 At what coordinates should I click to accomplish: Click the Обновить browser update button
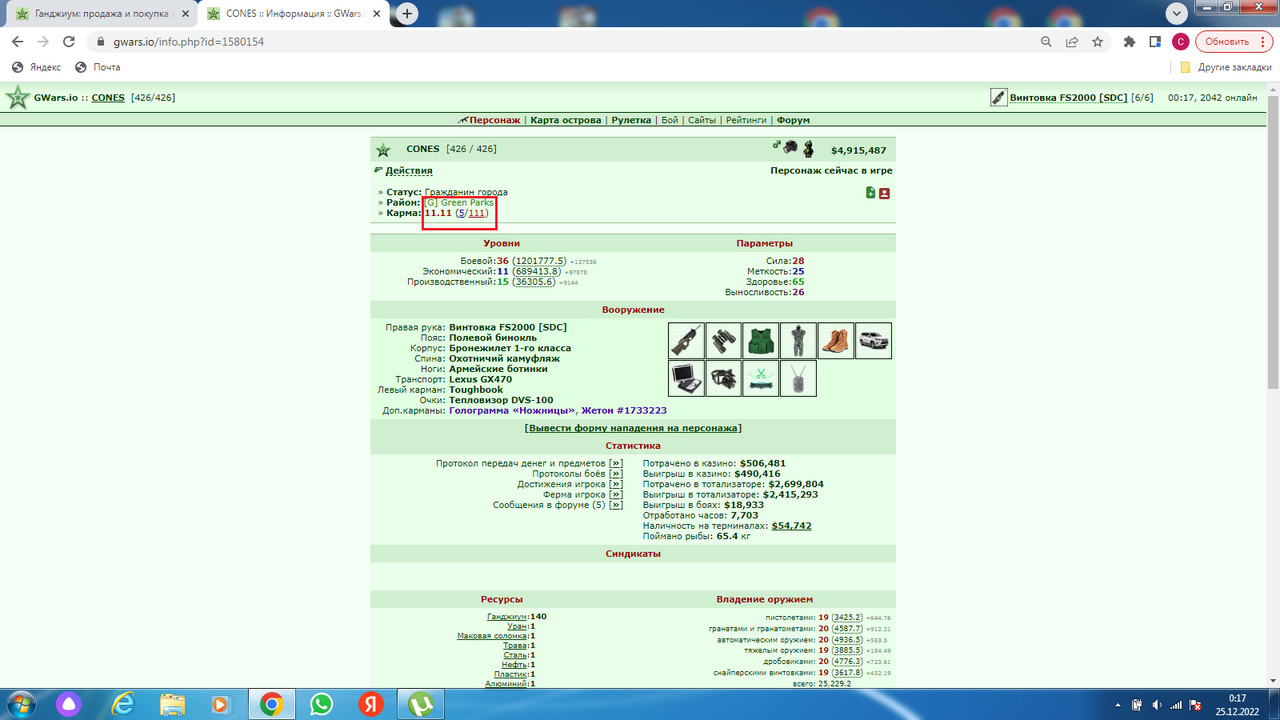pos(1227,42)
